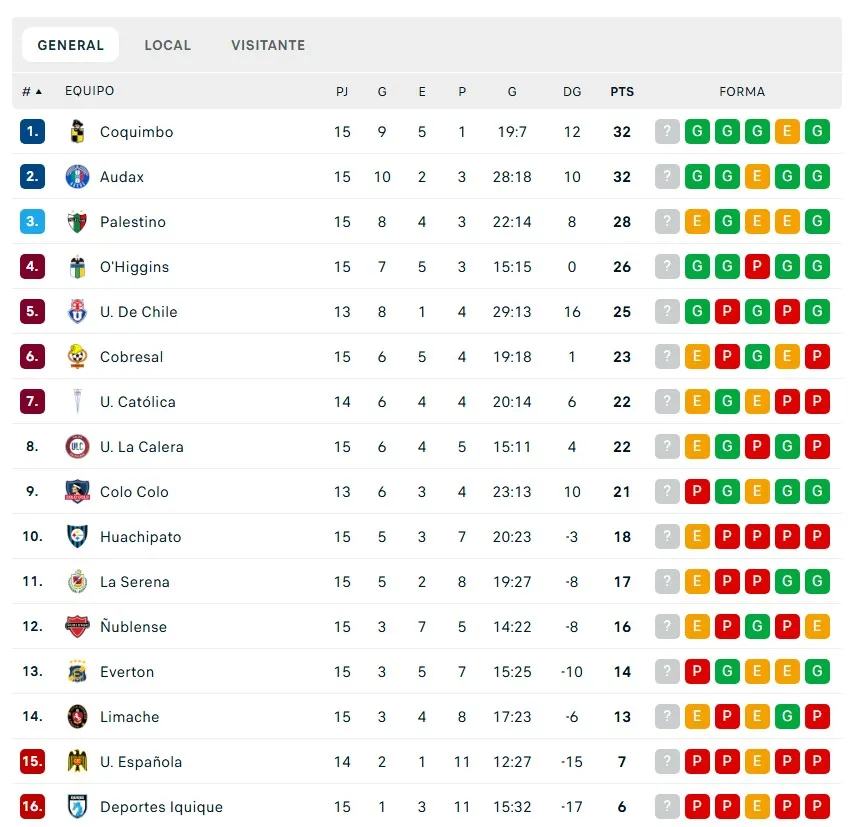Click Ñublense's last orange E form badge
852x827 pixels.
tap(817, 627)
